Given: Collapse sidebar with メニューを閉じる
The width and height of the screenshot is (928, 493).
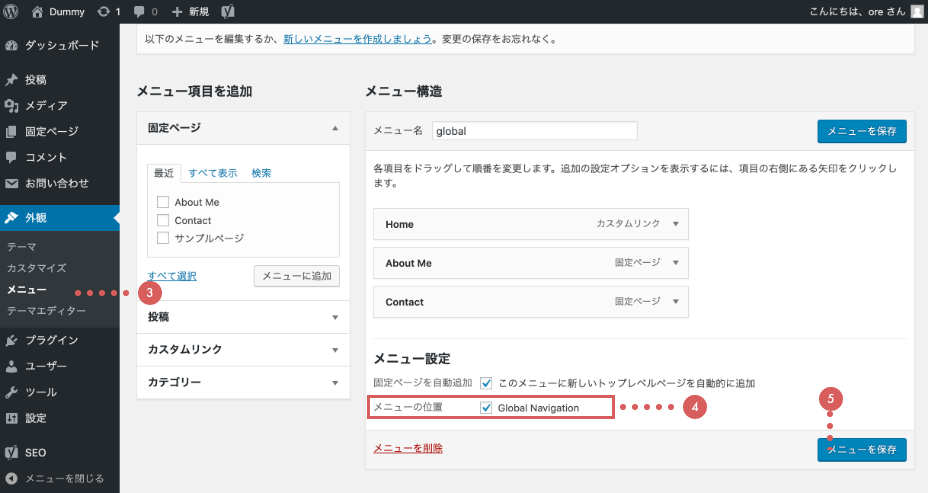Looking at the screenshot, I should click(63, 478).
